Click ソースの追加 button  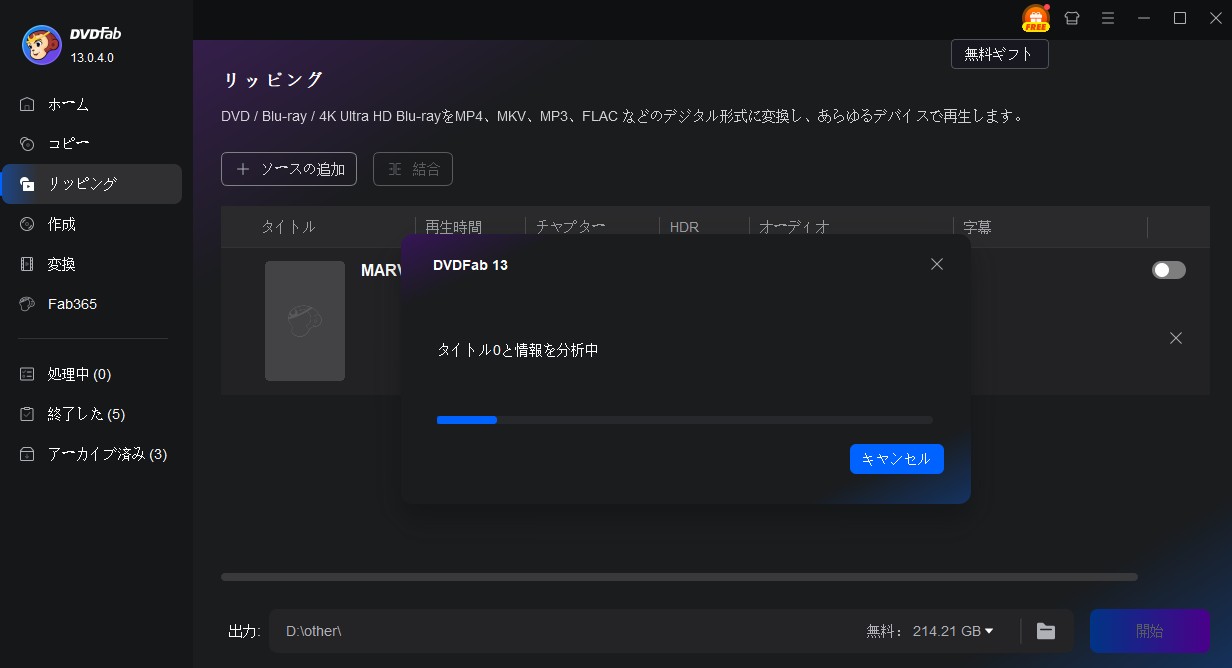click(x=289, y=169)
